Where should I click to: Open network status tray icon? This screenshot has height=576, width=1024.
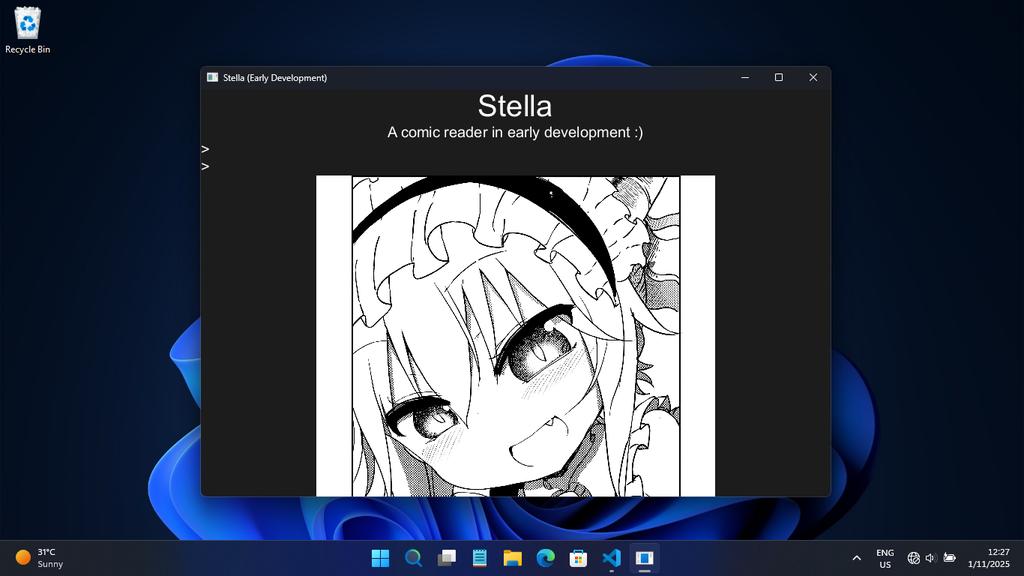pyautogui.click(x=914, y=558)
